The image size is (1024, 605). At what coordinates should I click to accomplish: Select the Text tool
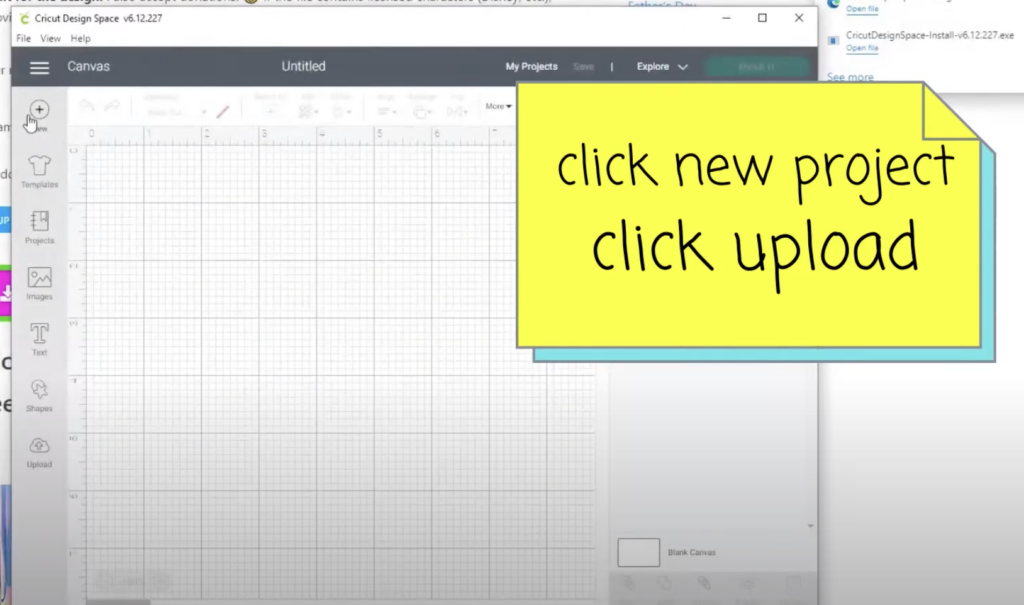point(40,336)
